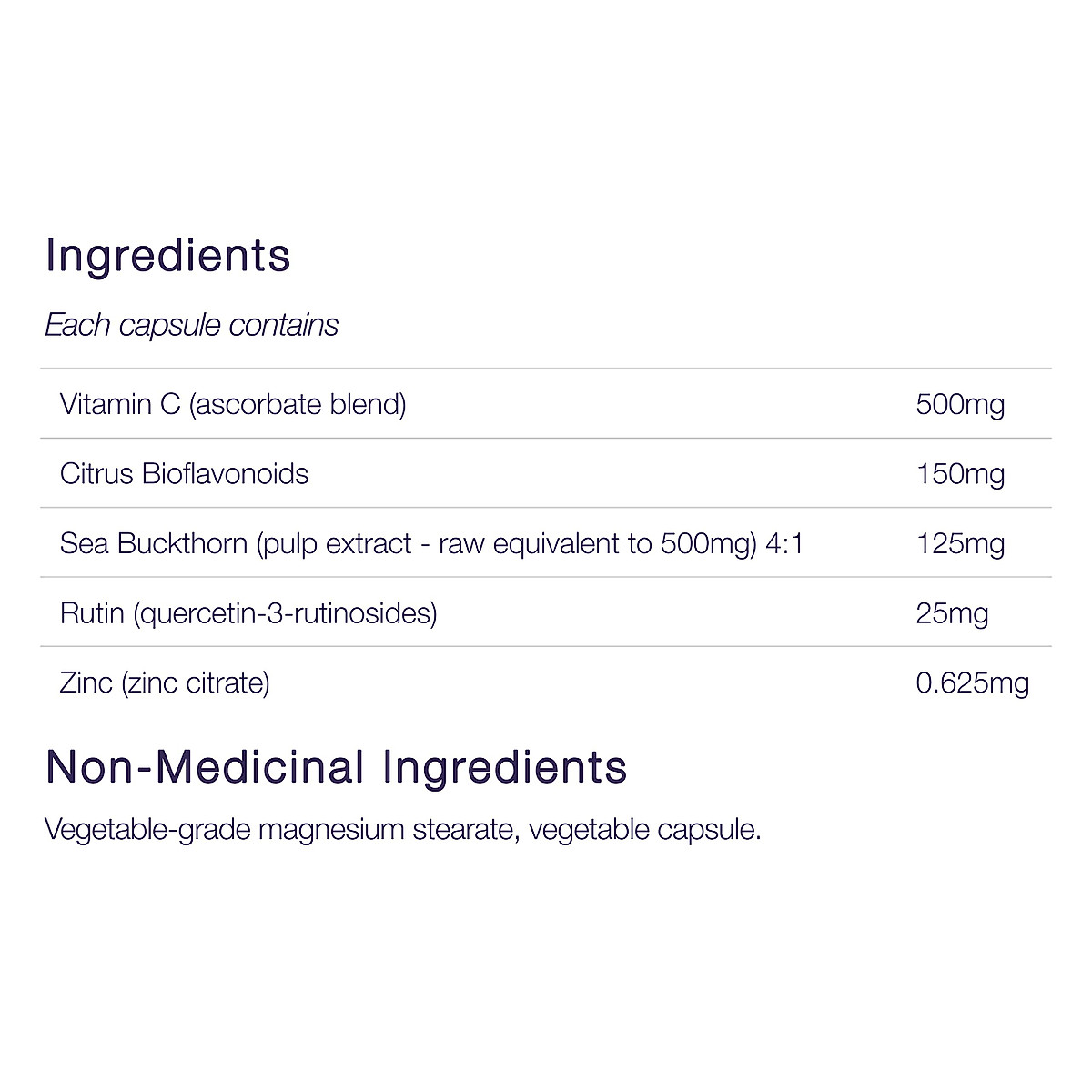Click the Ingredients heading

pyautogui.click(x=167, y=256)
